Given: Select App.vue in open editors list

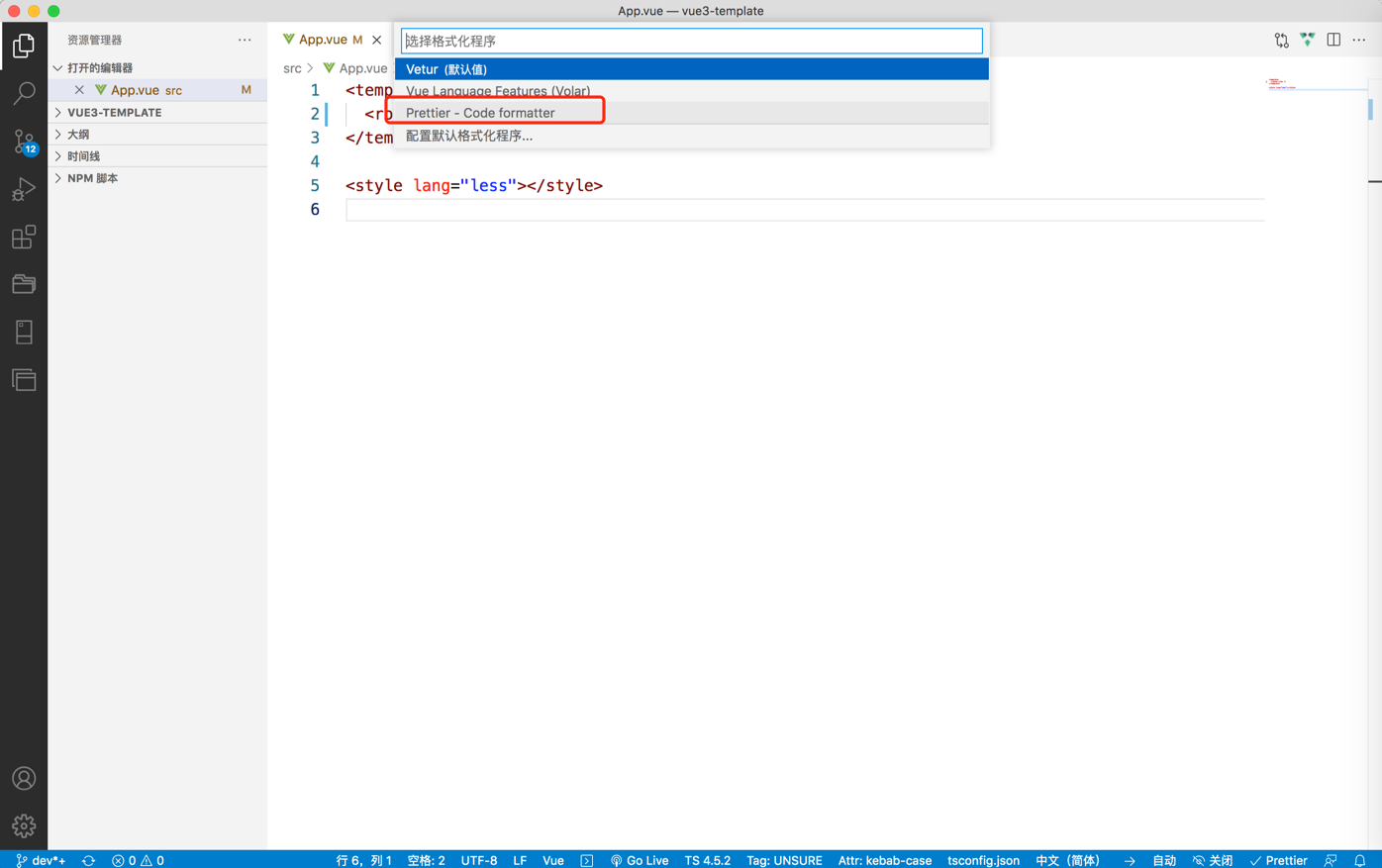Looking at the screenshot, I should pyautogui.click(x=157, y=90).
